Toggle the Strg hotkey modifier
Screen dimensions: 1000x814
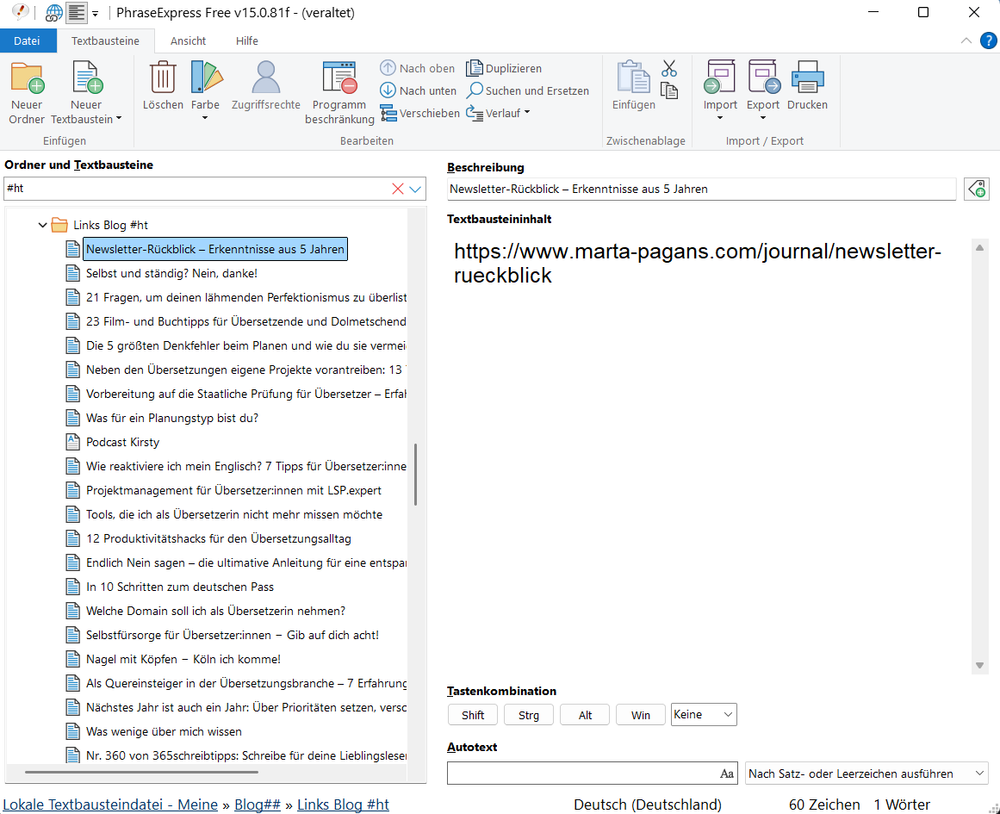(x=529, y=715)
